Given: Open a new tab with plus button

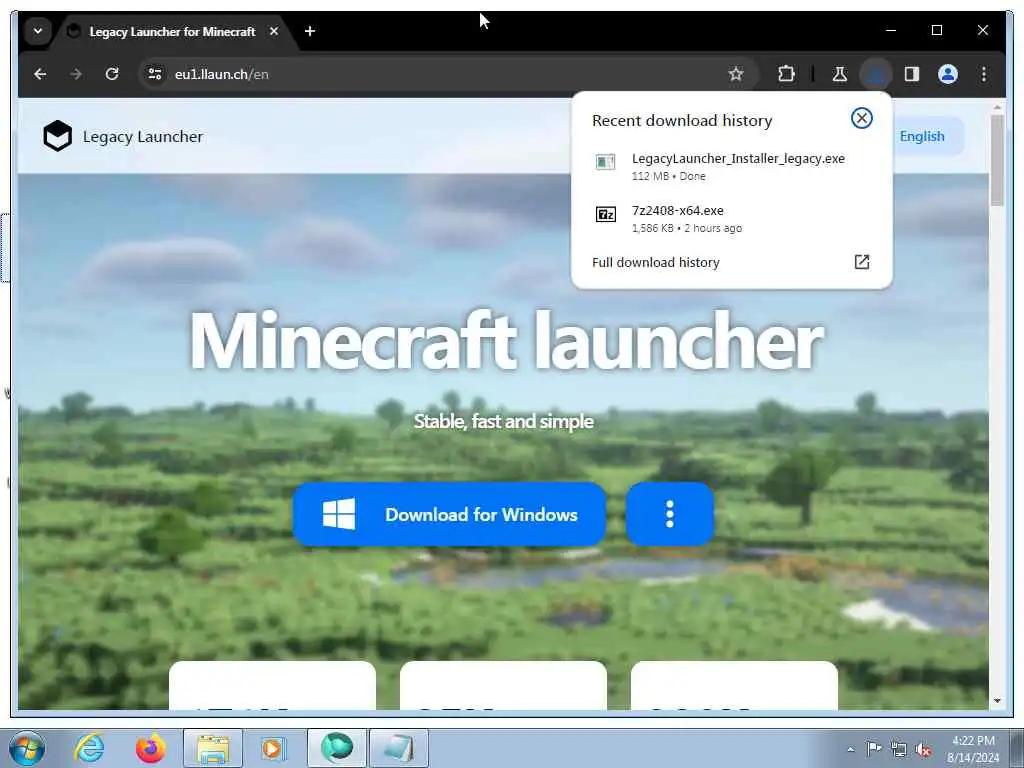Looking at the screenshot, I should [x=310, y=31].
